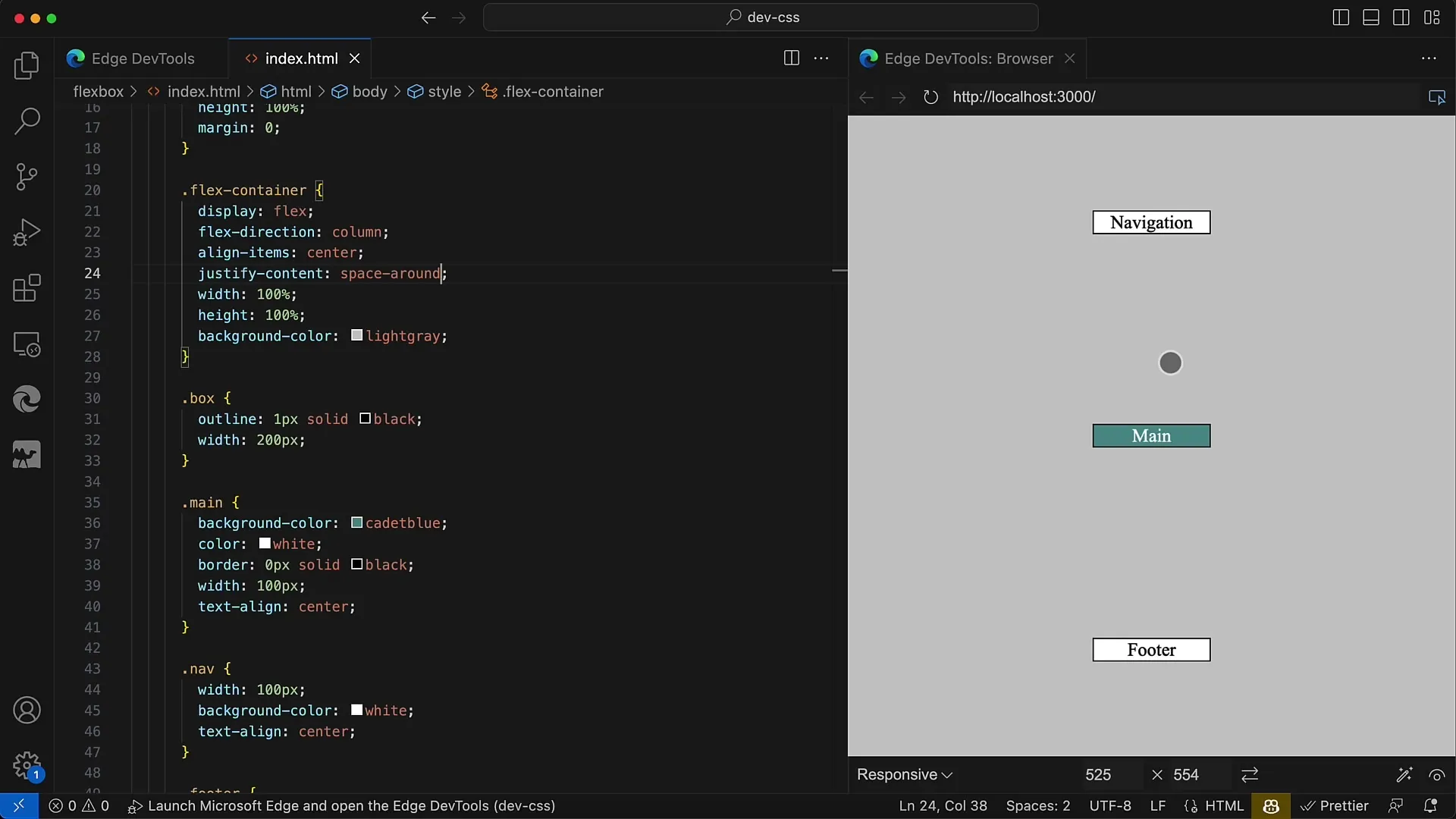Viewport: 1456px width, 819px height.
Task: Expand the flexbox breadcrumb item
Action: (98, 91)
